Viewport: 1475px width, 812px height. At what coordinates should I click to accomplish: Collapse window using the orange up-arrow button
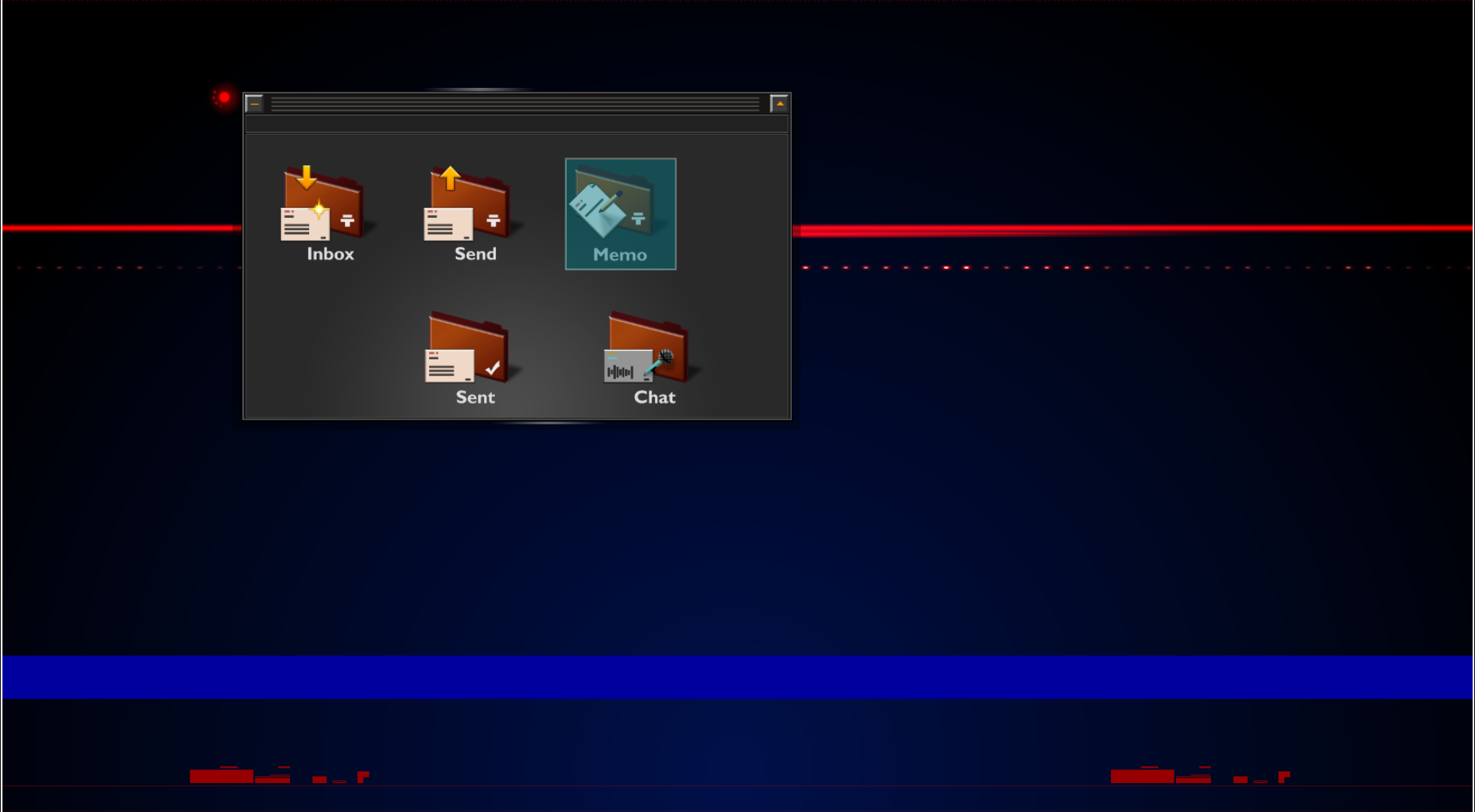coord(779,103)
